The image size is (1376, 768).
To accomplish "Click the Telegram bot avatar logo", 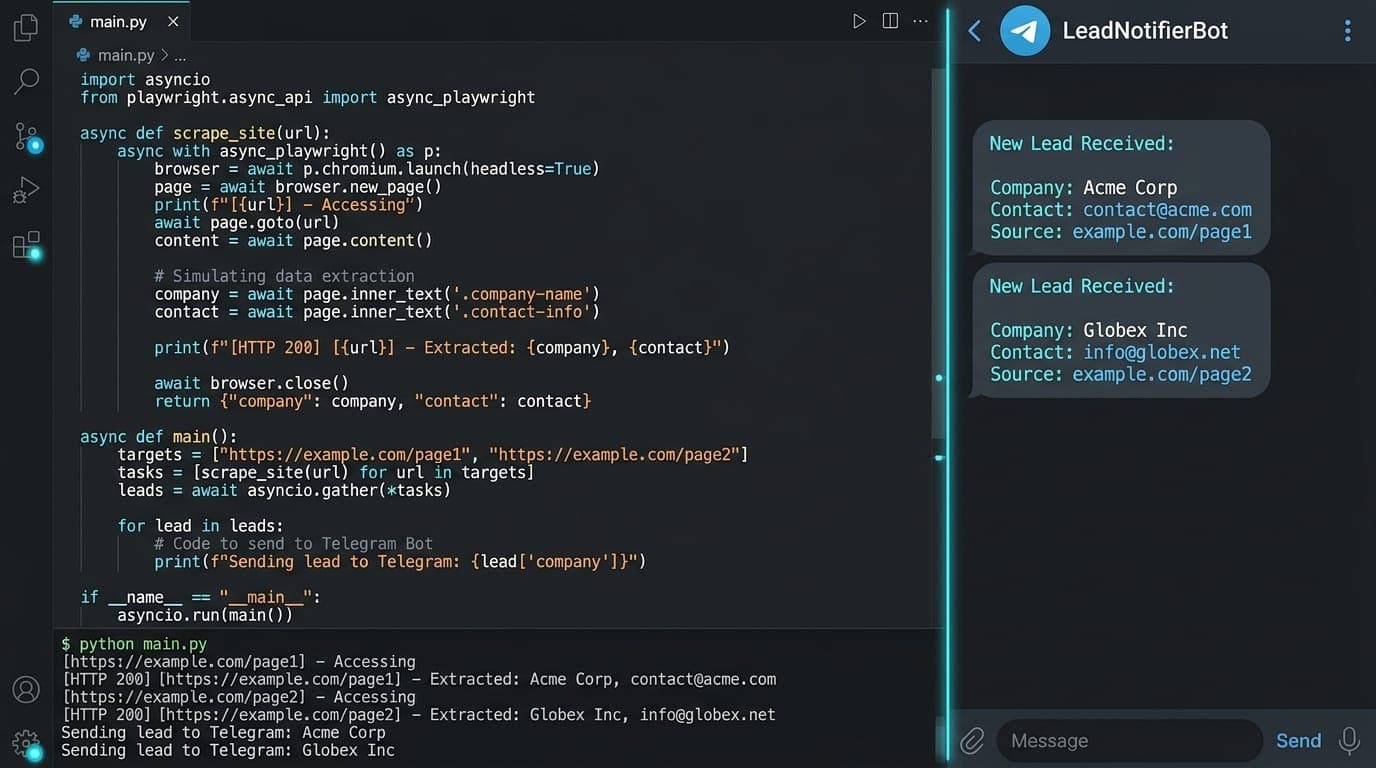I will coord(1025,31).
